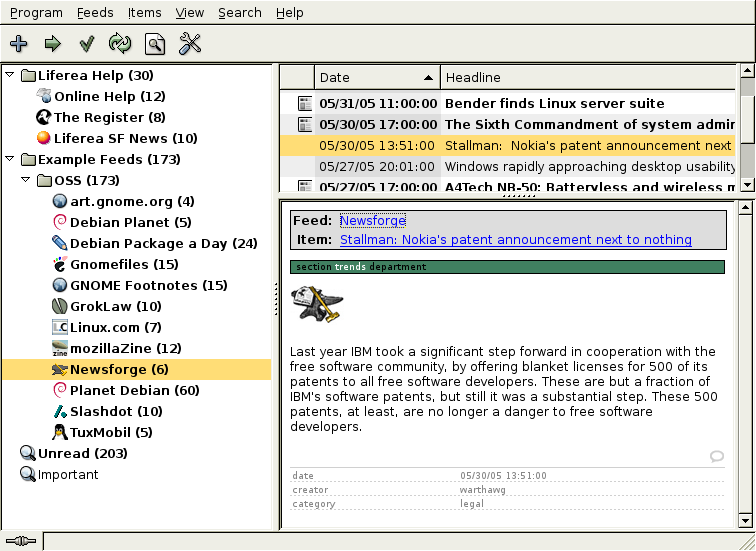Collapse the Liferea Help folder
This screenshot has width=756, height=551.
tap(10, 75)
